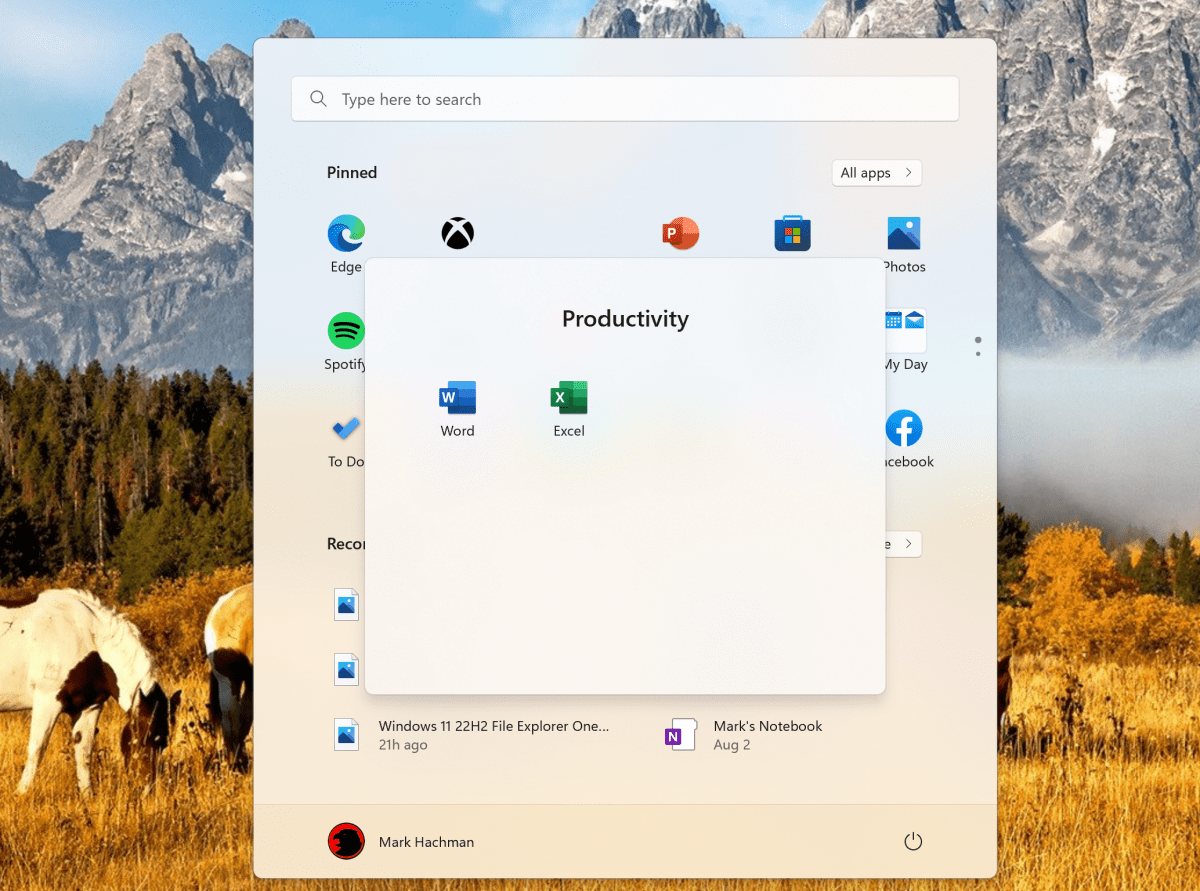The height and width of the screenshot is (891, 1200).
Task: Click the image file icon beside Windows 11 22H2
Action: [x=346, y=735]
